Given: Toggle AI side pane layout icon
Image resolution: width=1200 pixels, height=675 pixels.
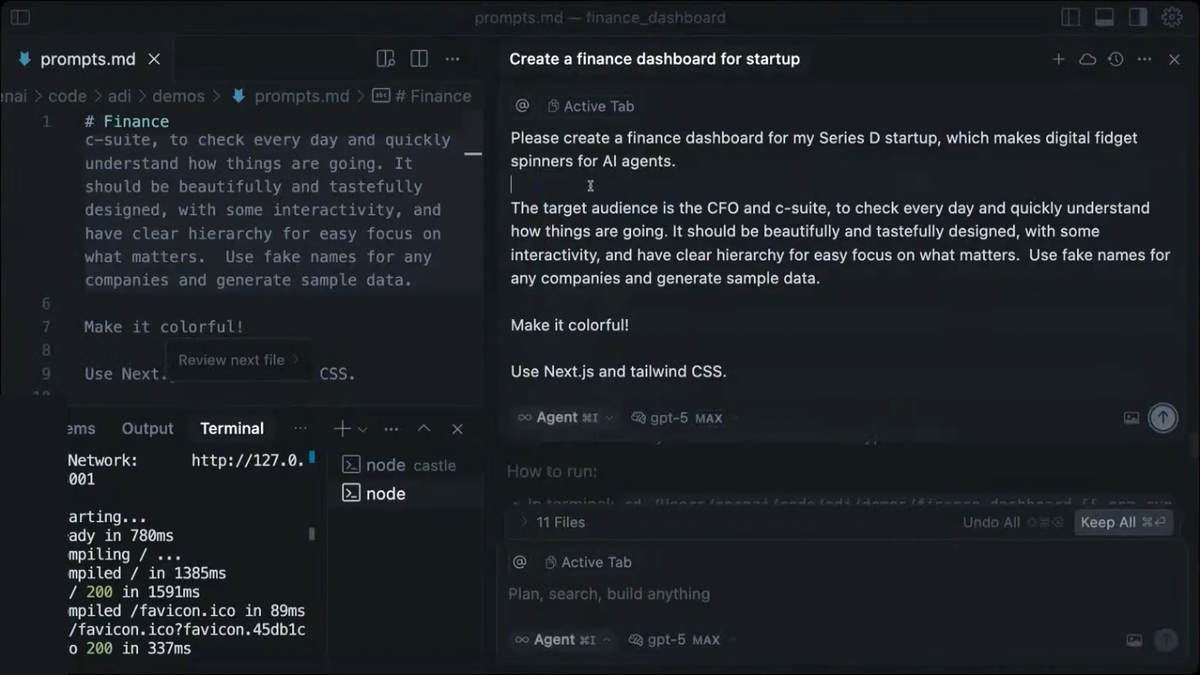Looking at the screenshot, I should pyautogui.click(x=1137, y=17).
